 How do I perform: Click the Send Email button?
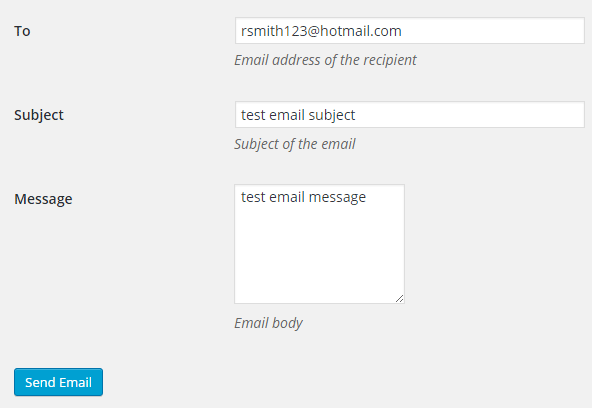tap(58, 382)
